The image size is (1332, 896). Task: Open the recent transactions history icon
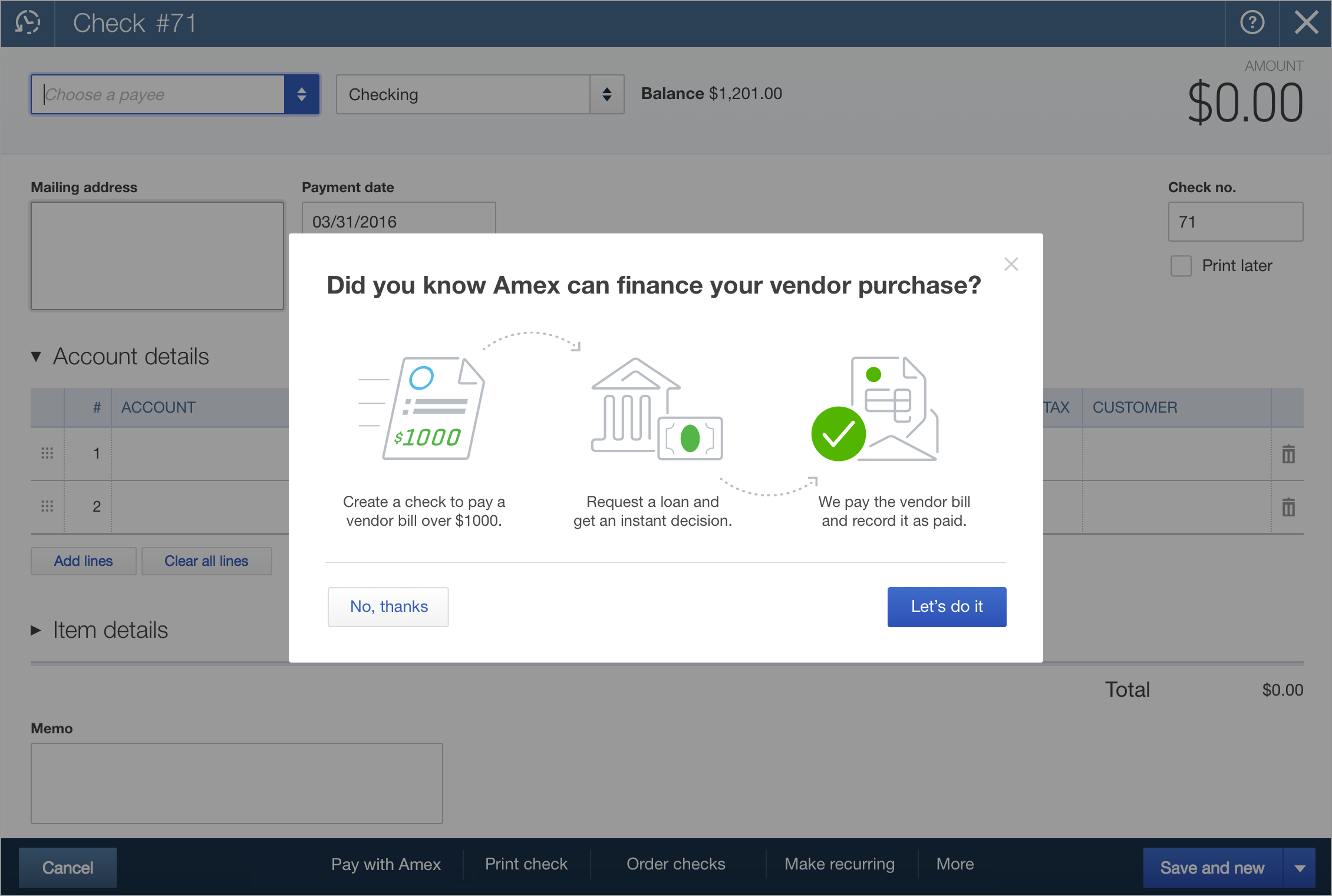[28, 23]
